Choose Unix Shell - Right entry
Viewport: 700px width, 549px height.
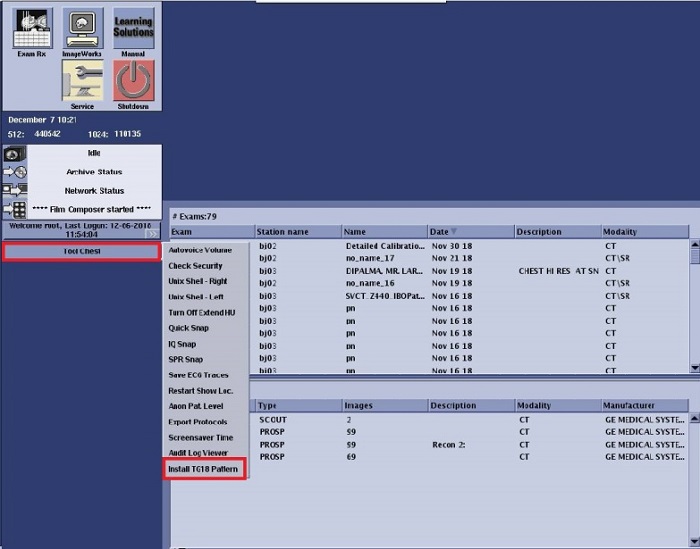click(198, 281)
